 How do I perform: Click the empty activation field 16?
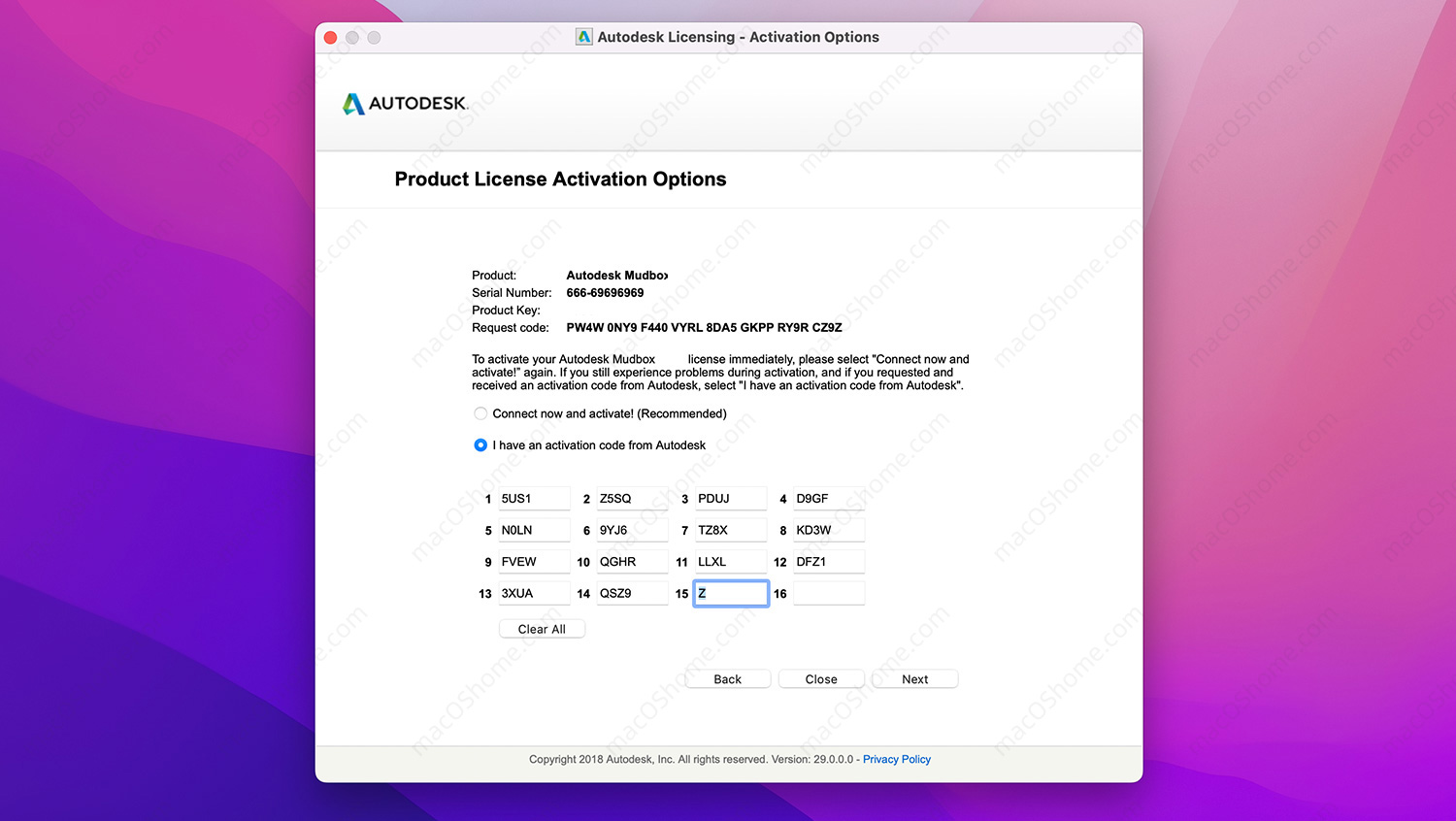[x=828, y=592]
